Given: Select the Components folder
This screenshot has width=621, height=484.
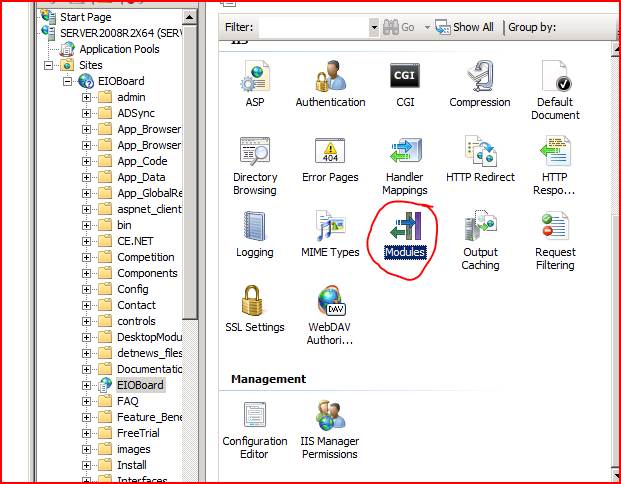Looking at the screenshot, I should pos(147,273).
